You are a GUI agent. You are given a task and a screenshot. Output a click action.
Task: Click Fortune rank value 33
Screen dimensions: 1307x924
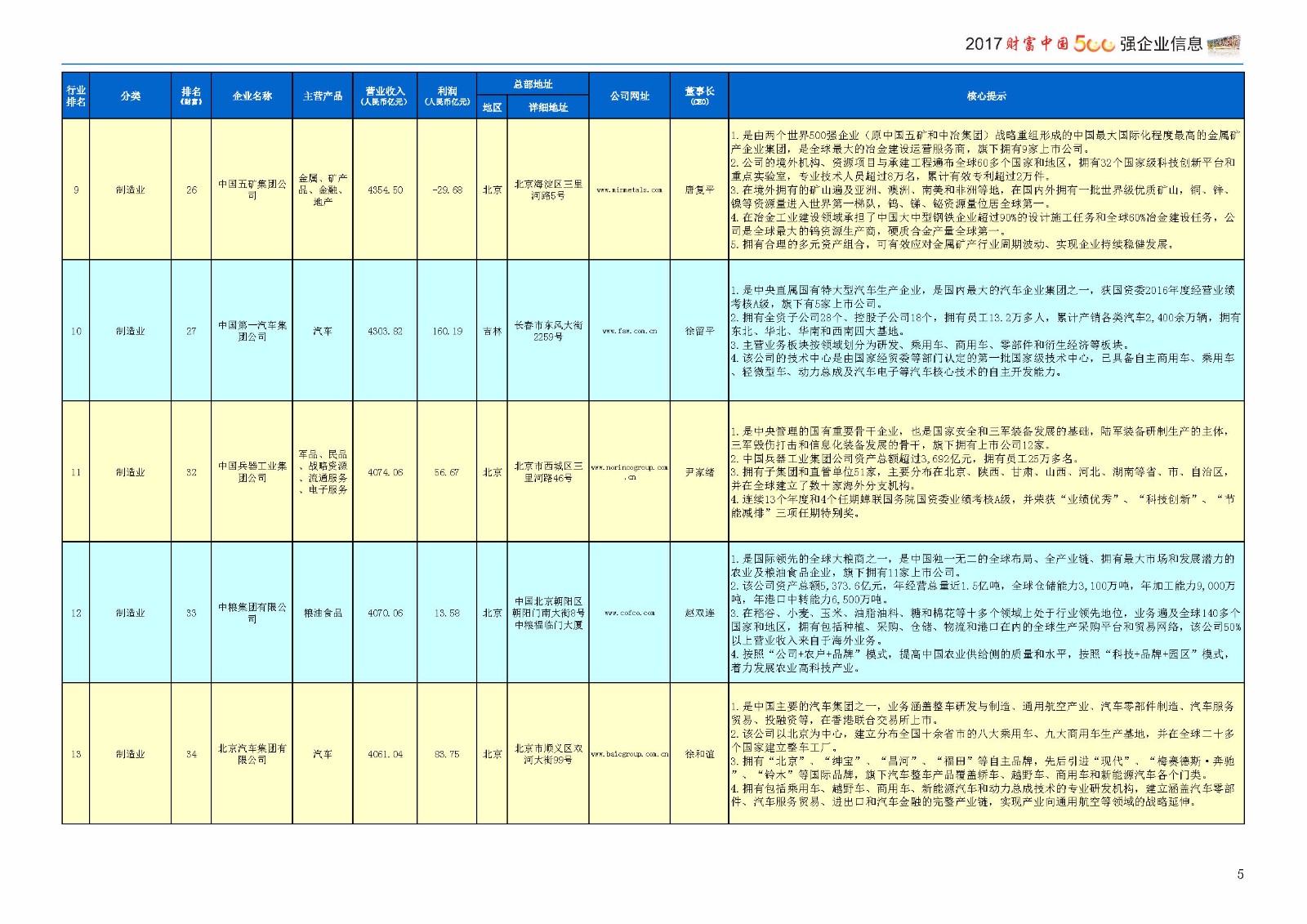(191, 613)
